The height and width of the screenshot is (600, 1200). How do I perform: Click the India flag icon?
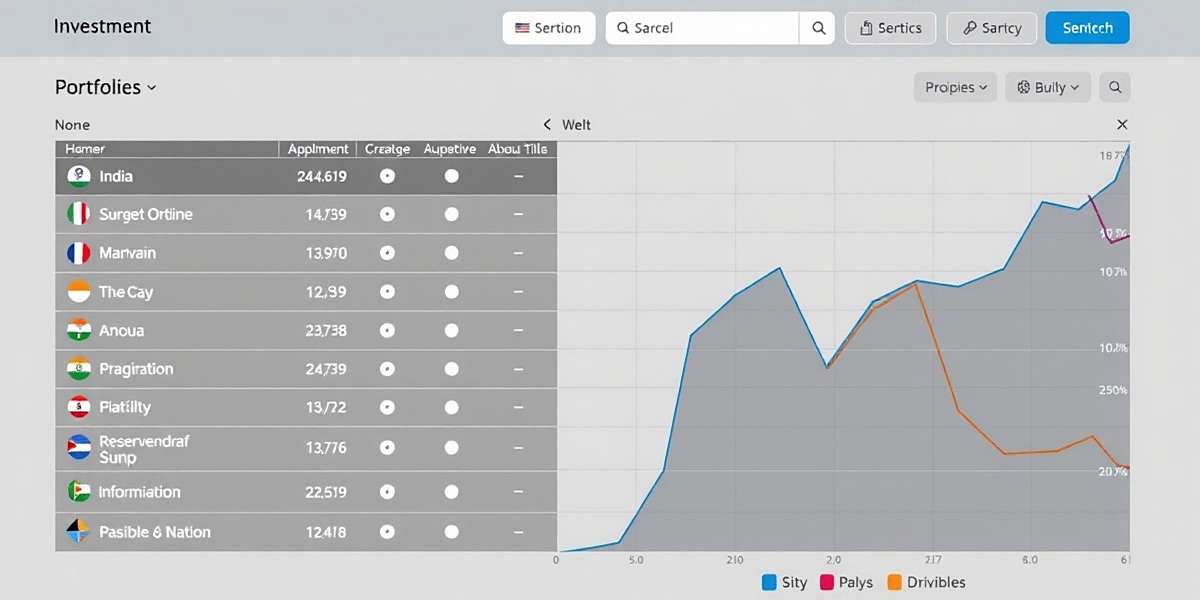(79, 176)
